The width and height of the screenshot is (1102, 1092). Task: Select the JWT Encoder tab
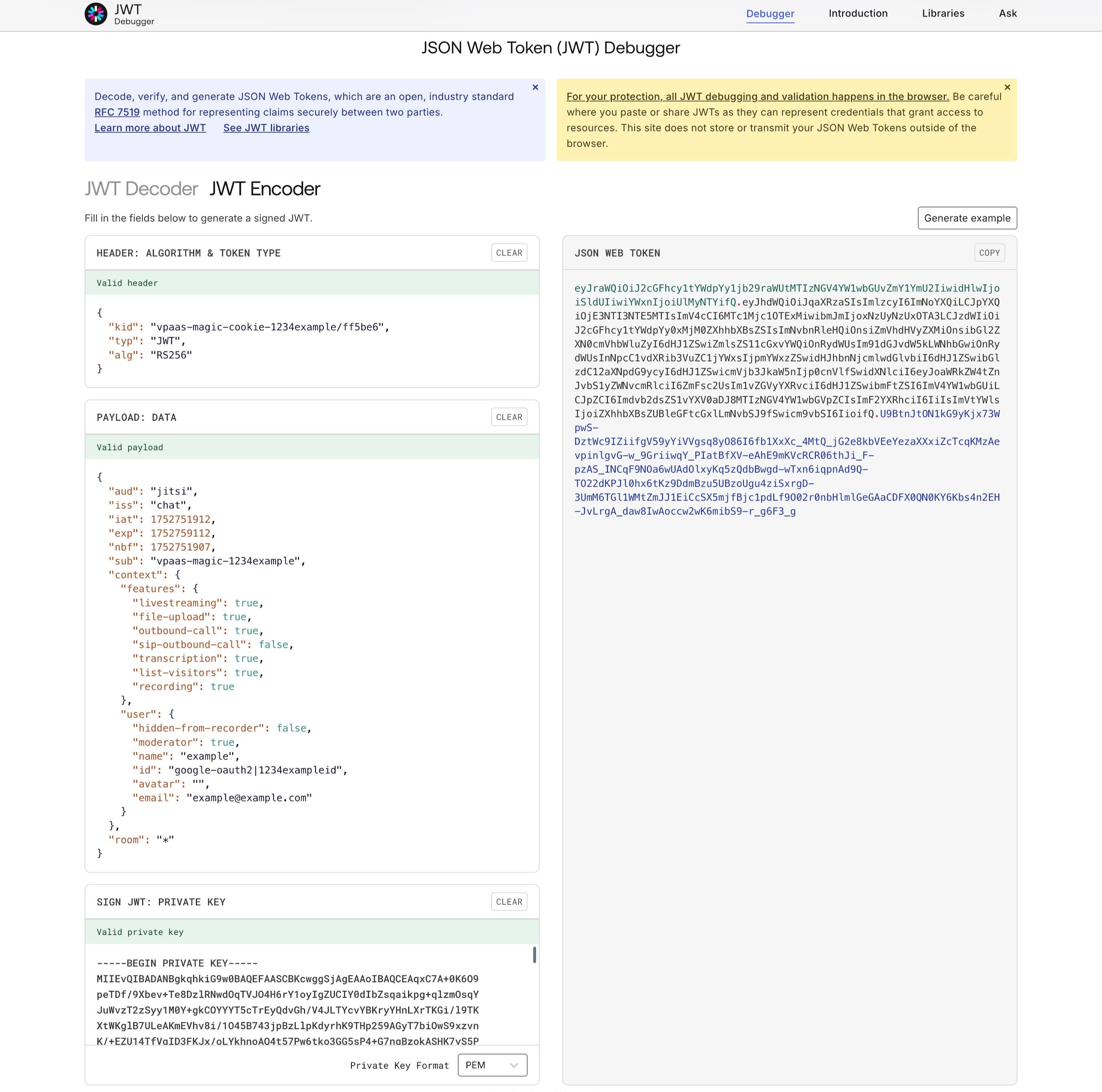click(265, 189)
